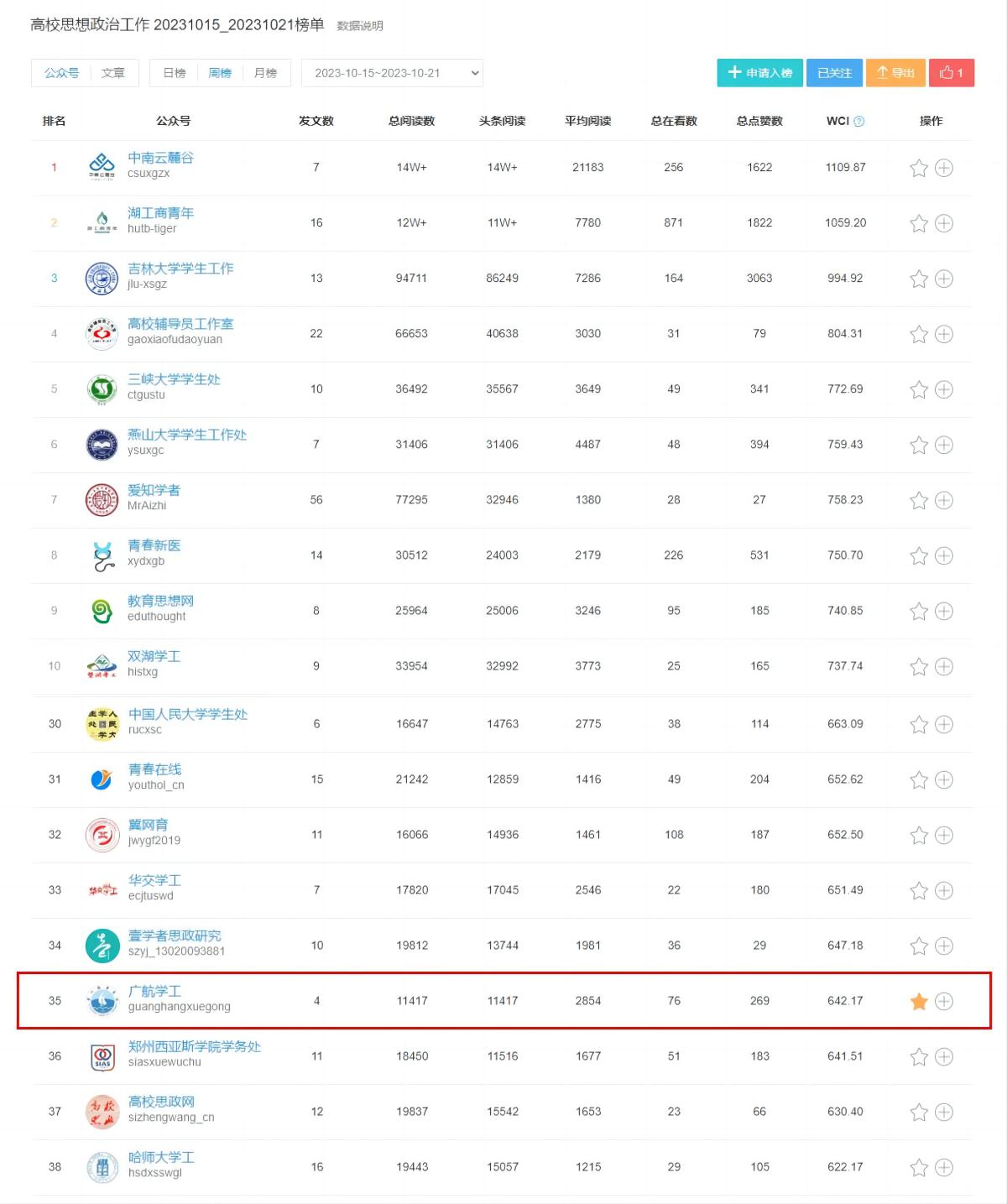
Task: Click the 申请入榜 button
Action: point(759,73)
